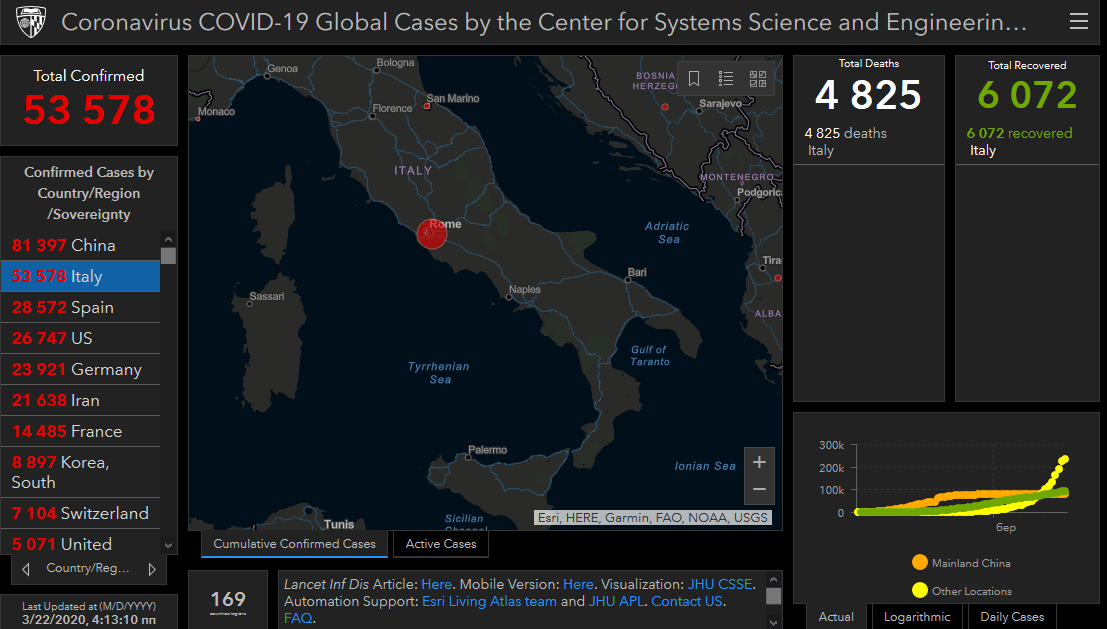
Task: Click the red dot in Bosnia and Herzegovina
Action: coord(664,107)
